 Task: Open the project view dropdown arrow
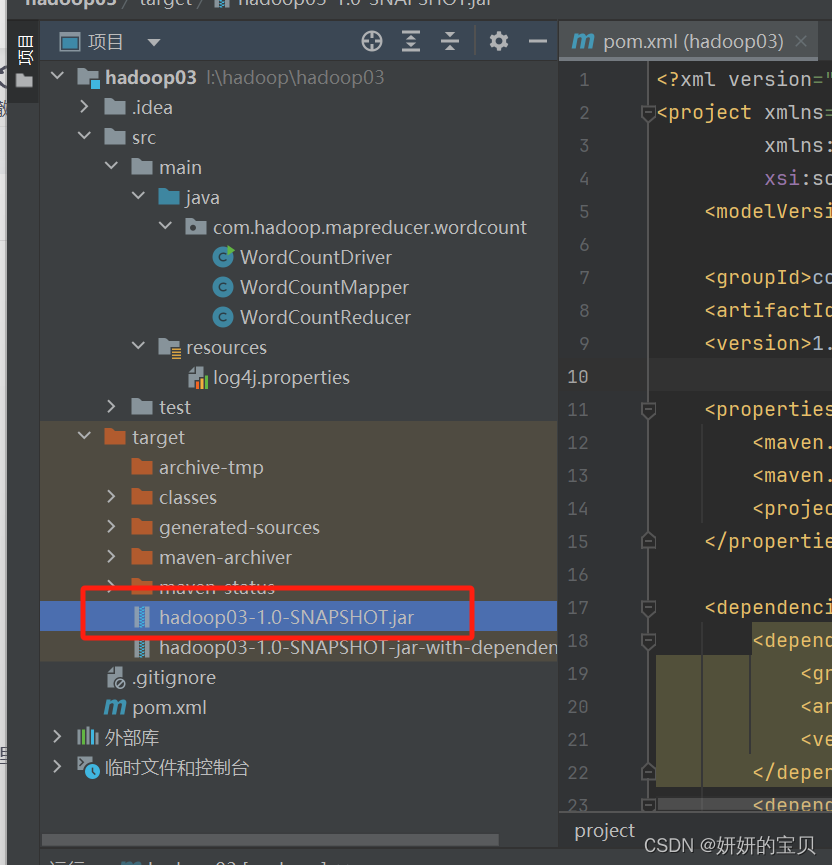[x=153, y=42]
